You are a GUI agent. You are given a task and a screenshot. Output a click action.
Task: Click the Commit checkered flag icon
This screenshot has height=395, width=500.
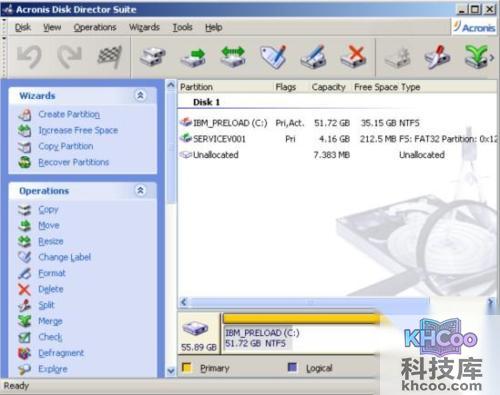[109, 57]
